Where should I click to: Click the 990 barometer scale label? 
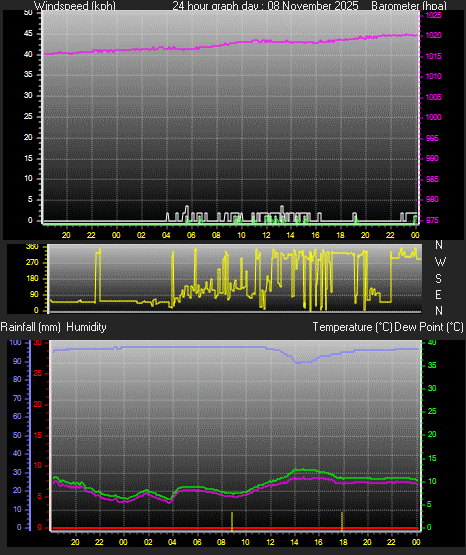[432, 158]
